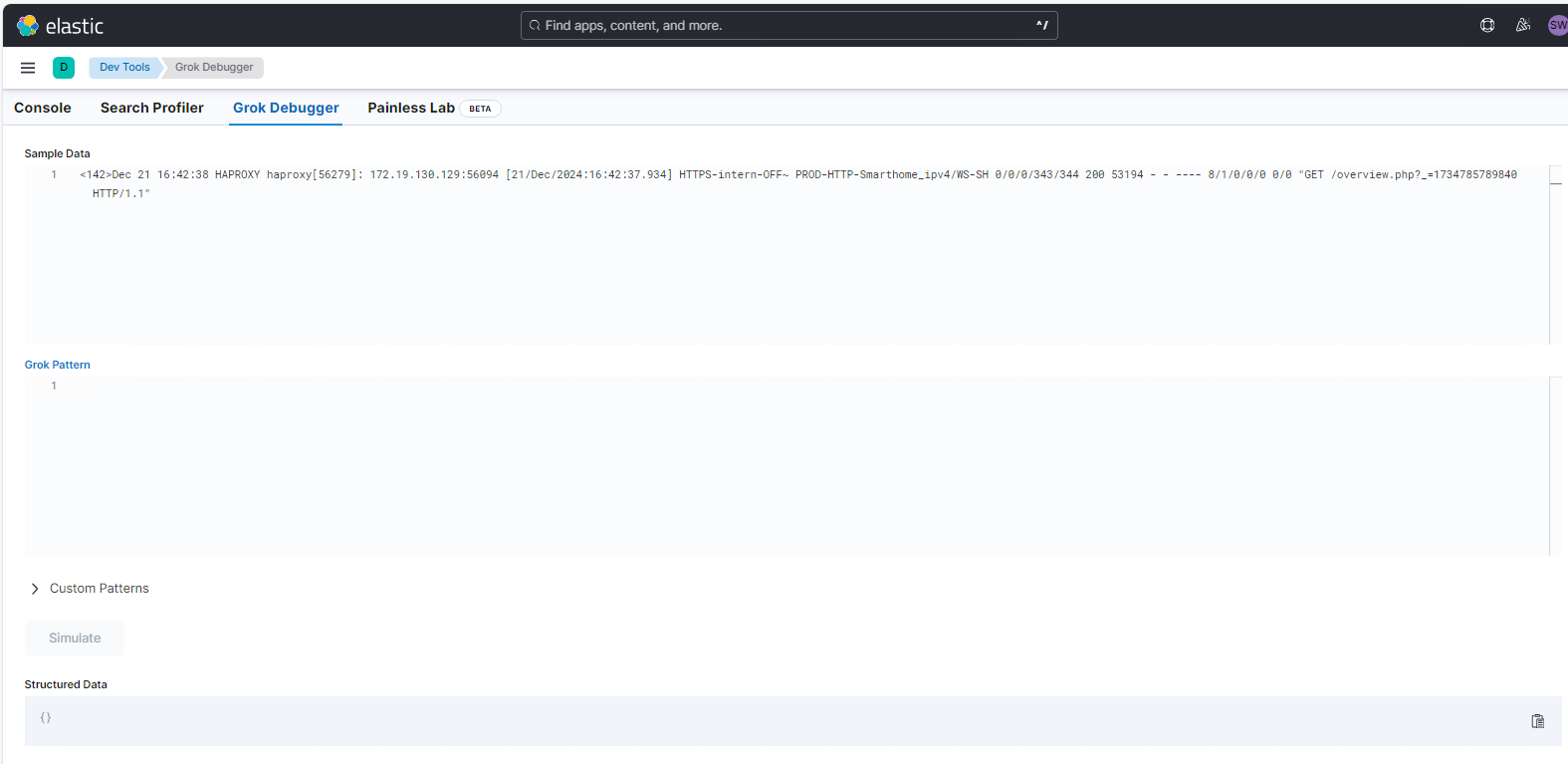Click the Grok Debugger breadcrumb

(214, 68)
